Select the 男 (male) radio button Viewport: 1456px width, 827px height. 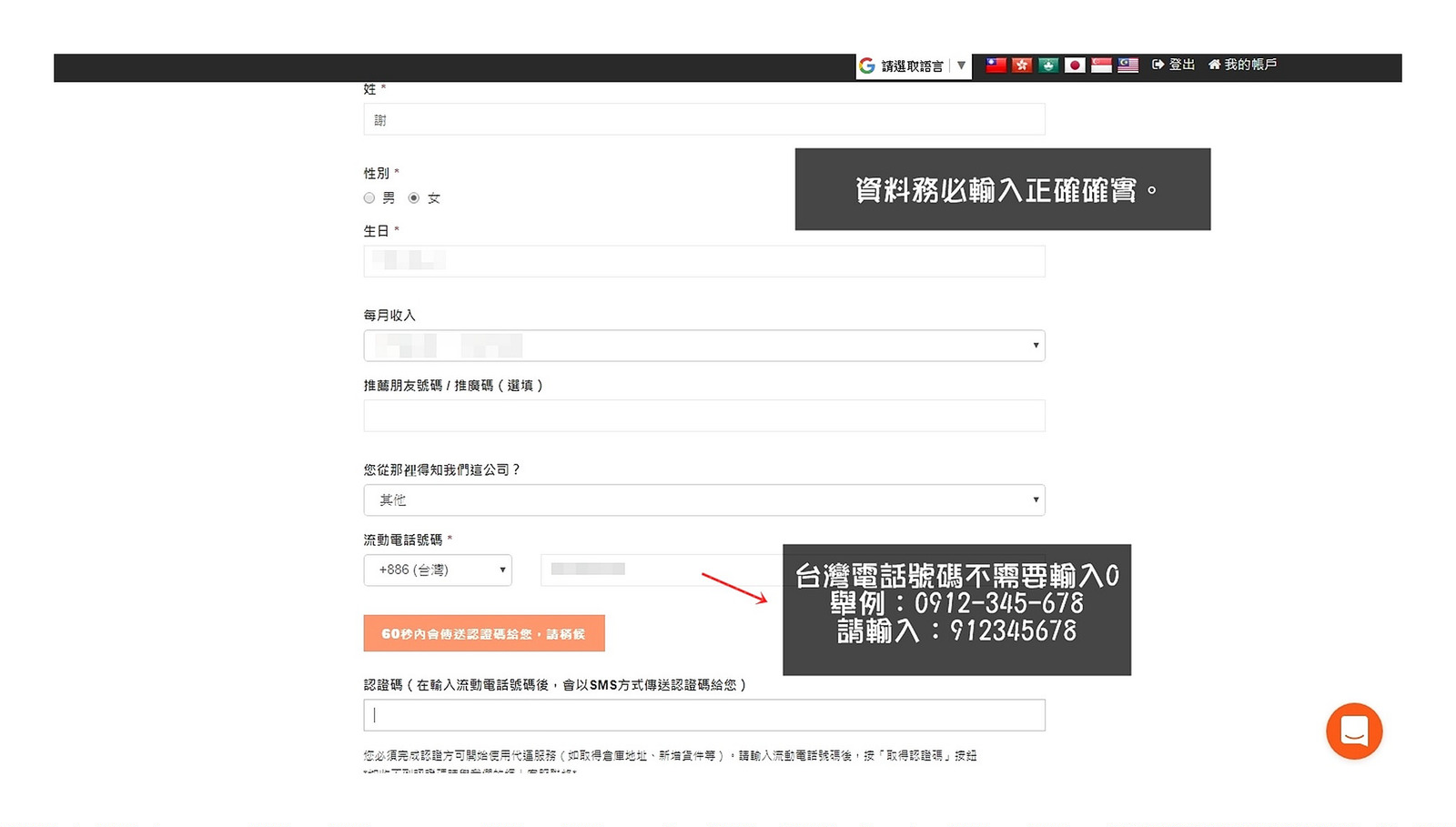(x=369, y=197)
